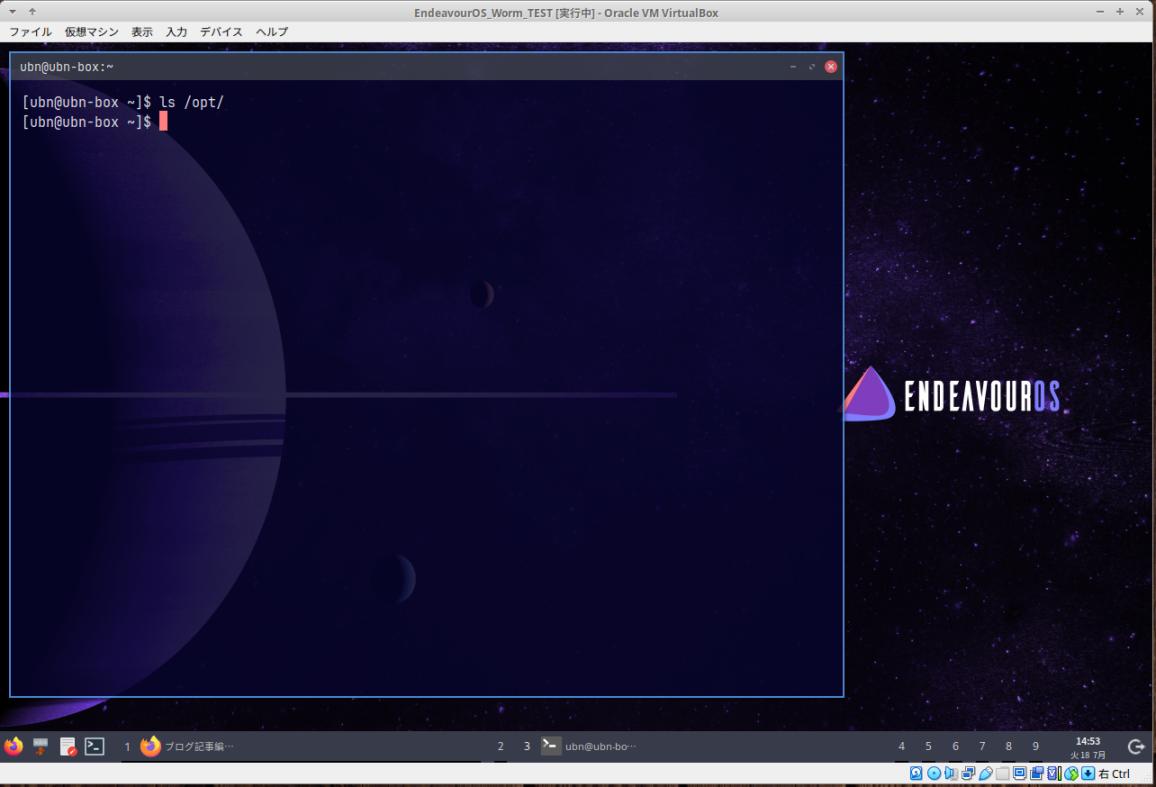Click VirtualBox shared folders status icon
This screenshot has height=787, width=1156.
click(x=1002, y=773)
